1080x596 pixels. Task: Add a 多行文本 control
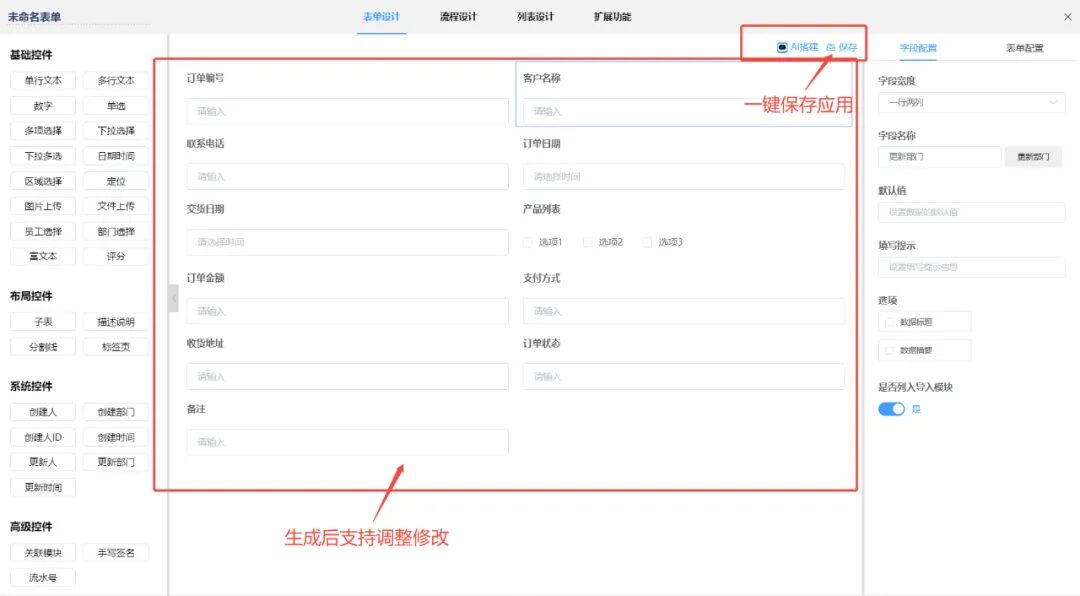click(116, 81)
